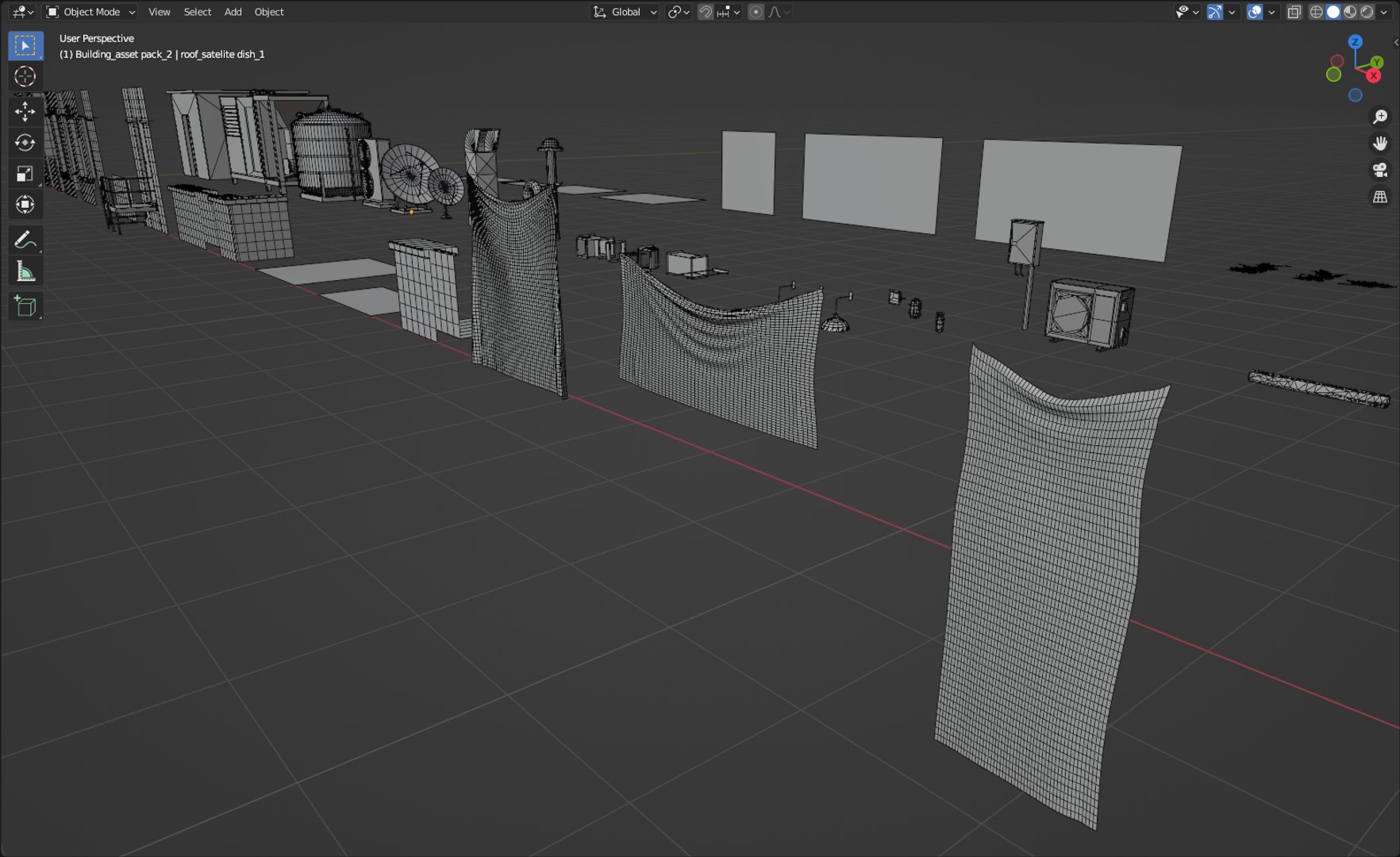
Task: Open the Select menu
Action: 198,12
